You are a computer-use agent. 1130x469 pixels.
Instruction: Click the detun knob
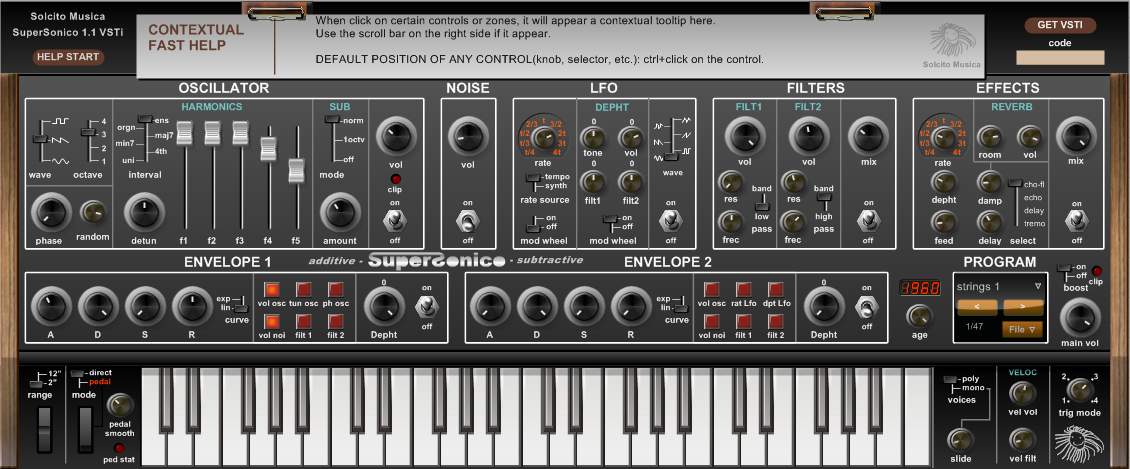(x=143, y=212)
